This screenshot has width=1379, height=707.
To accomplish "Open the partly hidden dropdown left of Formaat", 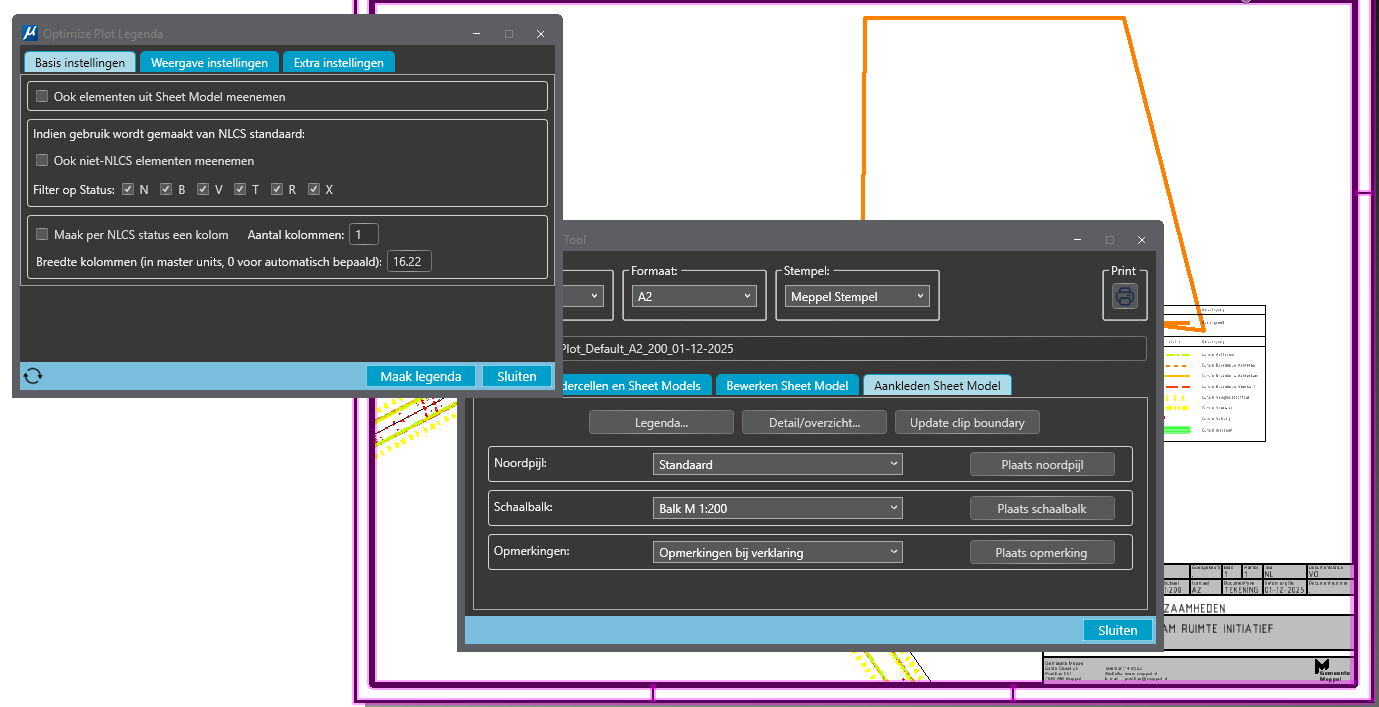I will 584,296.
